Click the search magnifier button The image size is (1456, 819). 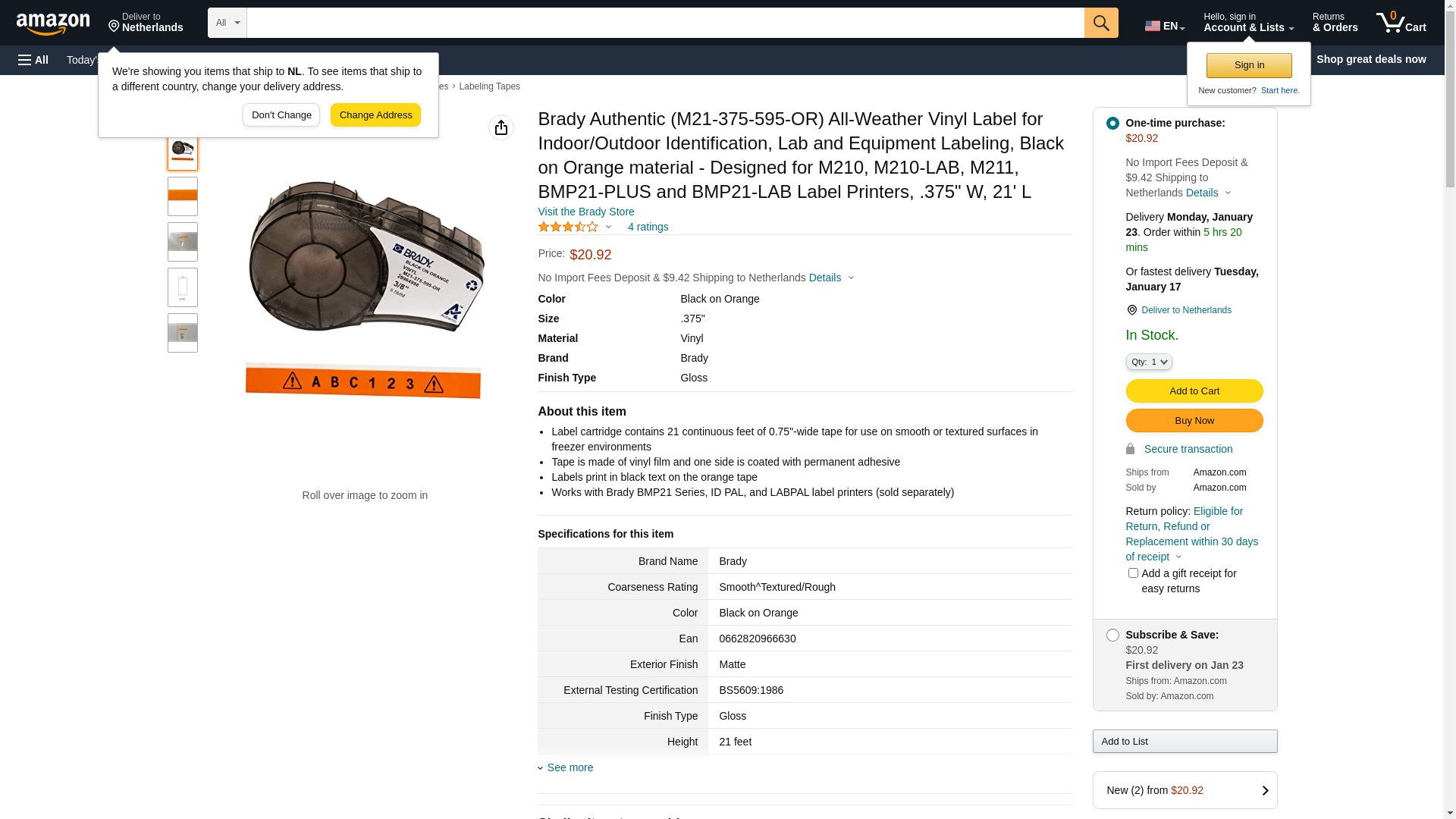click(x=1101, y=23)
